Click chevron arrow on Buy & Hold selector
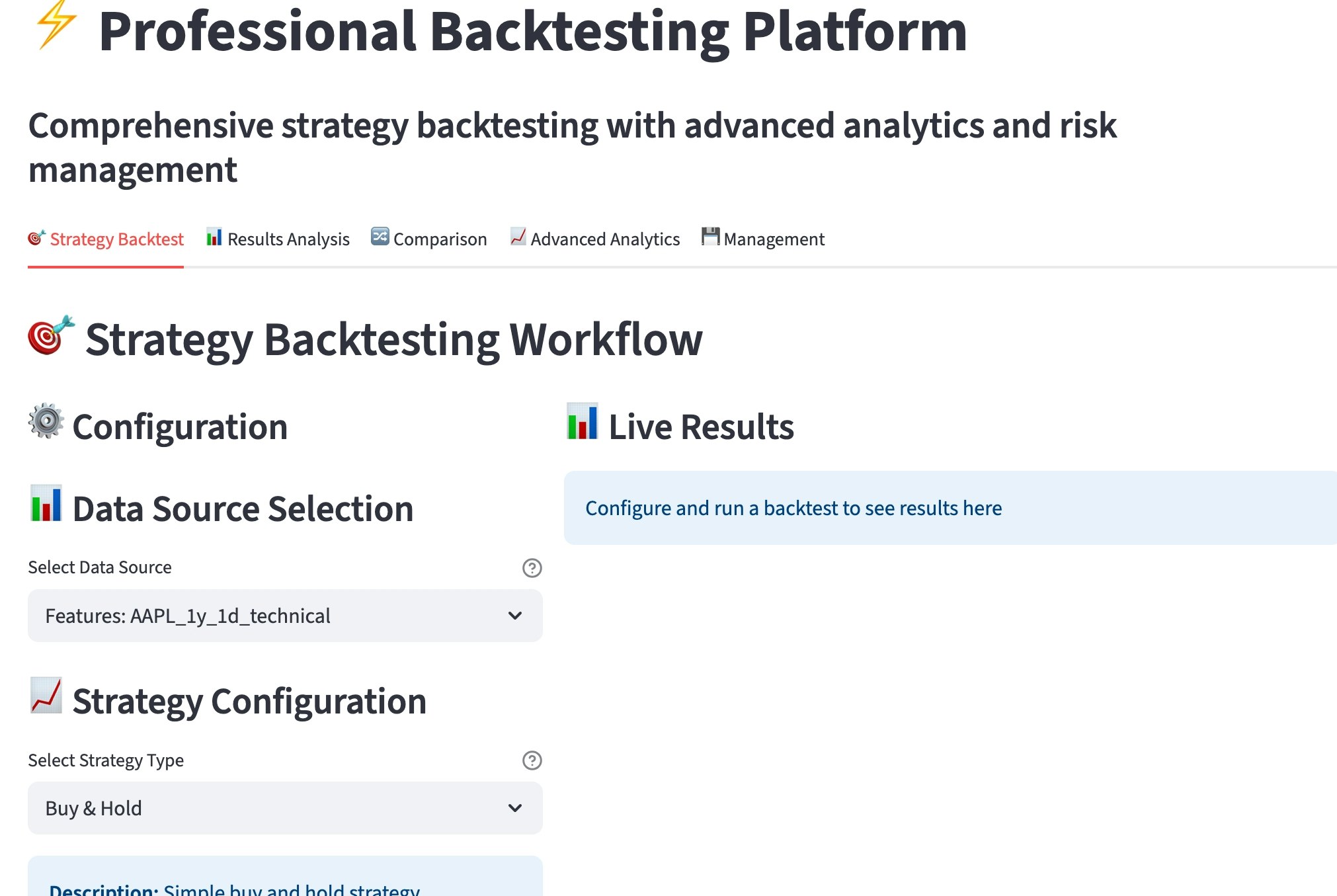This screenshot has width=1337, height=896. coord(515,808)
